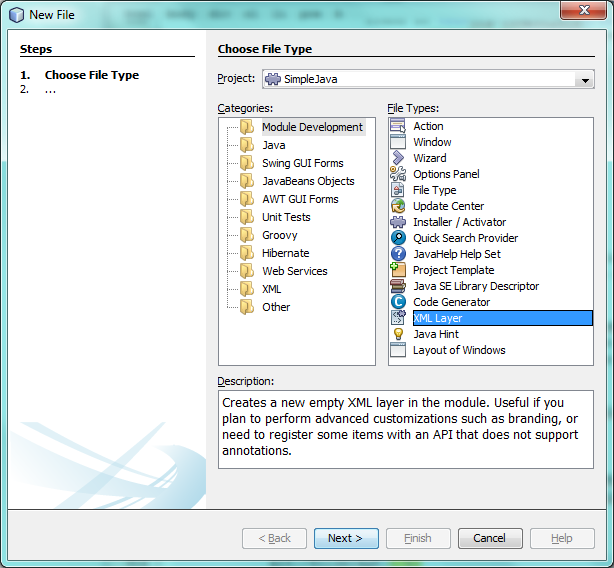Select the Update Center globe icon
614x568 pixels.
point(397,206)
